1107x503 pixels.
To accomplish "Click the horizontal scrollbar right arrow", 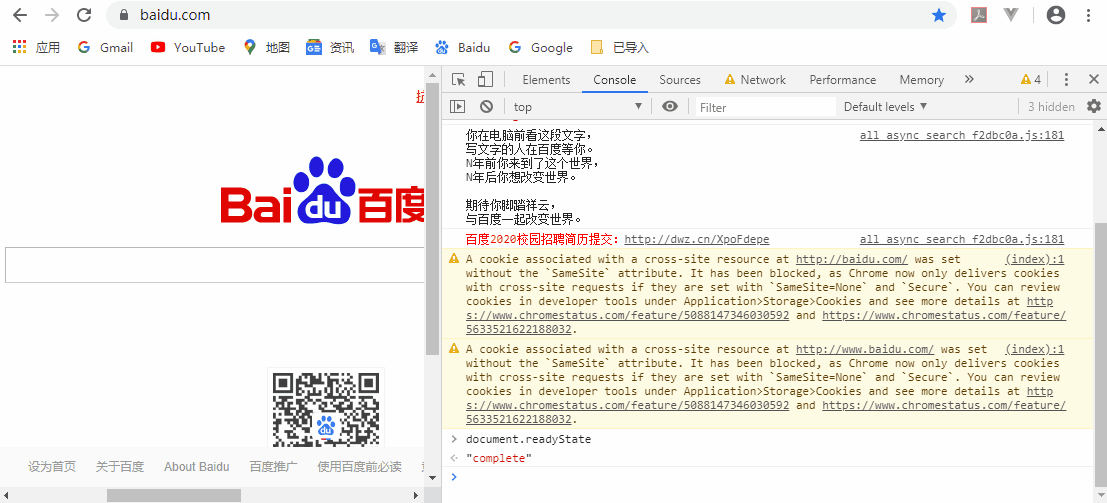I will tap(417, 495).
